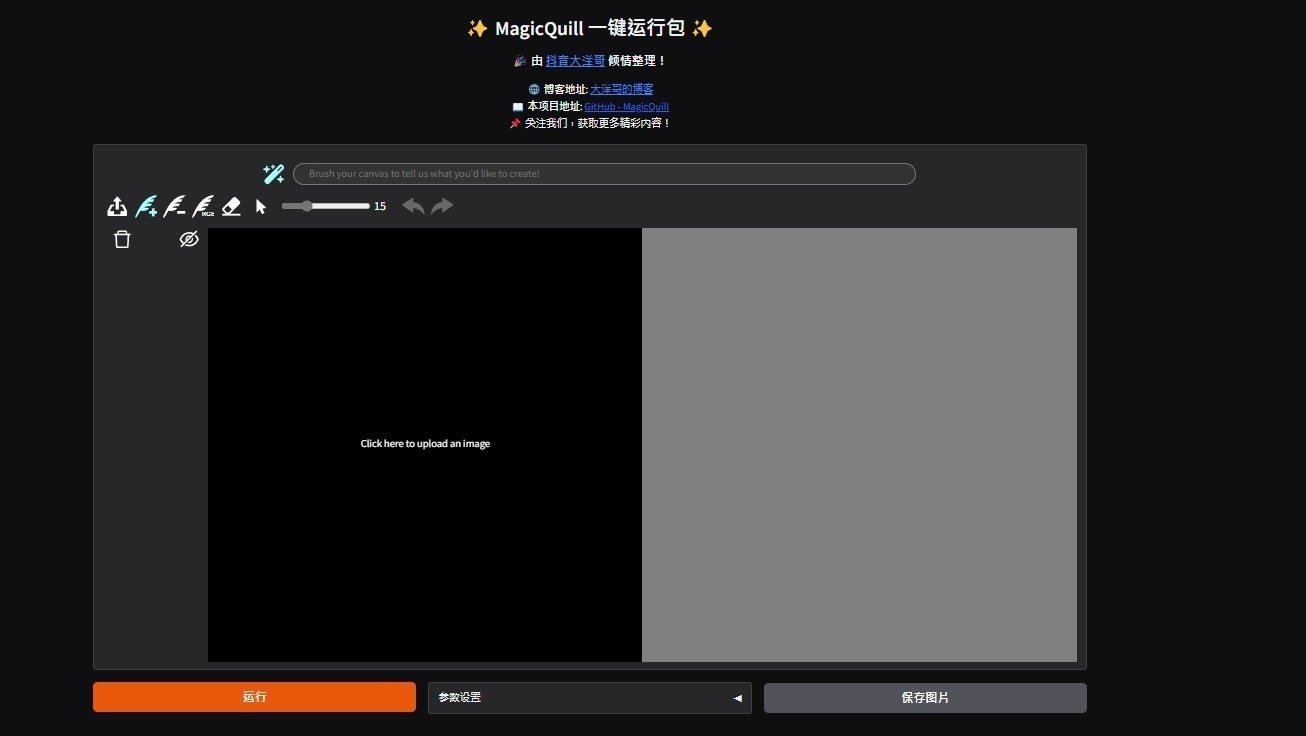Focus the 'Brush your canvas' prompt field
1306x736 pixels.
604,174
